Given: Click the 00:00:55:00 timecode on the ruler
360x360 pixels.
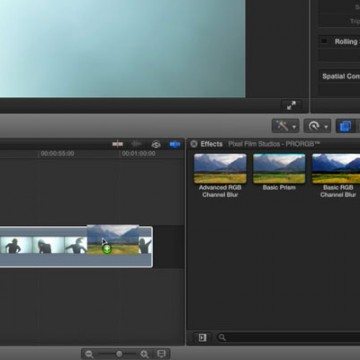Looking at the screenshot, I should 57,154.
